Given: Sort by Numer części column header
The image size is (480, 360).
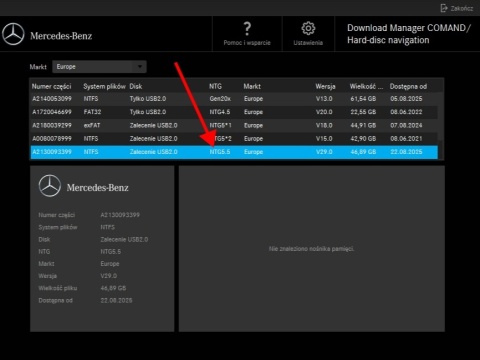Looking at the screenshot, I should 51,86.
